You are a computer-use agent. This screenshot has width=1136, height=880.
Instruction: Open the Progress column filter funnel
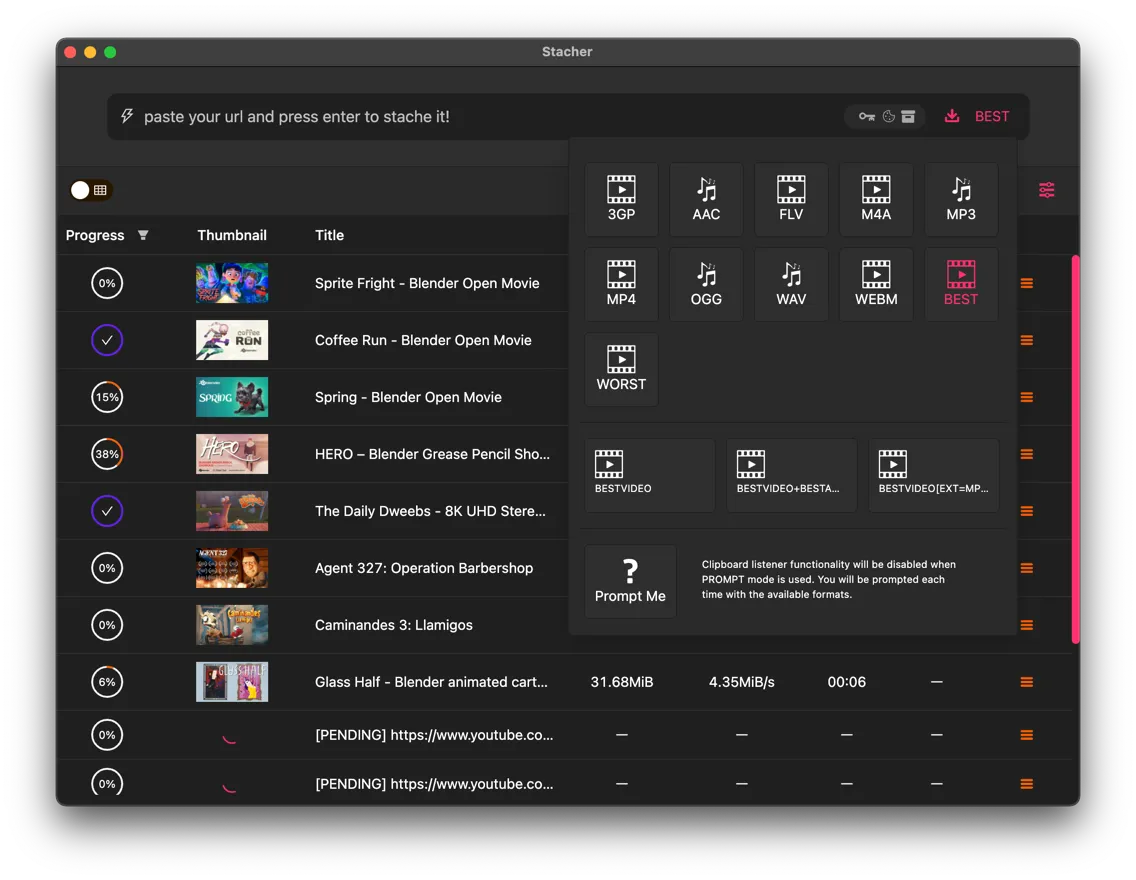pos(143,235)
